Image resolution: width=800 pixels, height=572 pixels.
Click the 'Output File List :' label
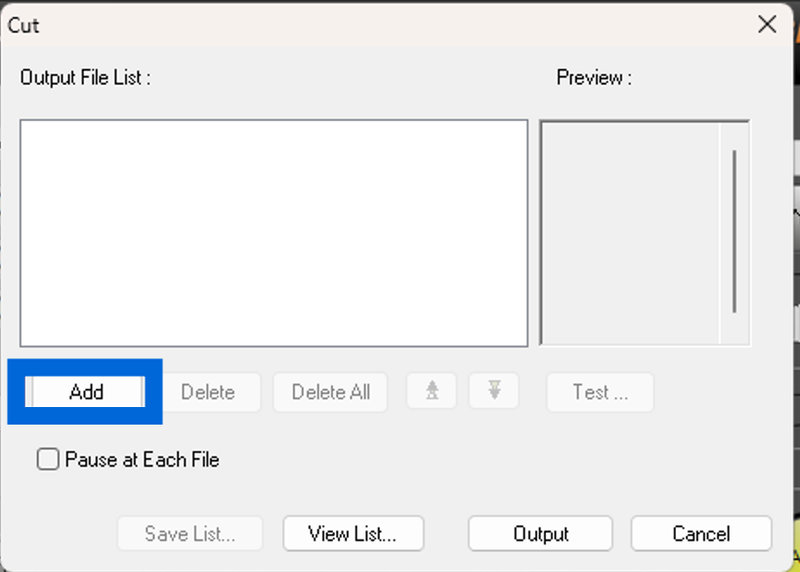85,78
